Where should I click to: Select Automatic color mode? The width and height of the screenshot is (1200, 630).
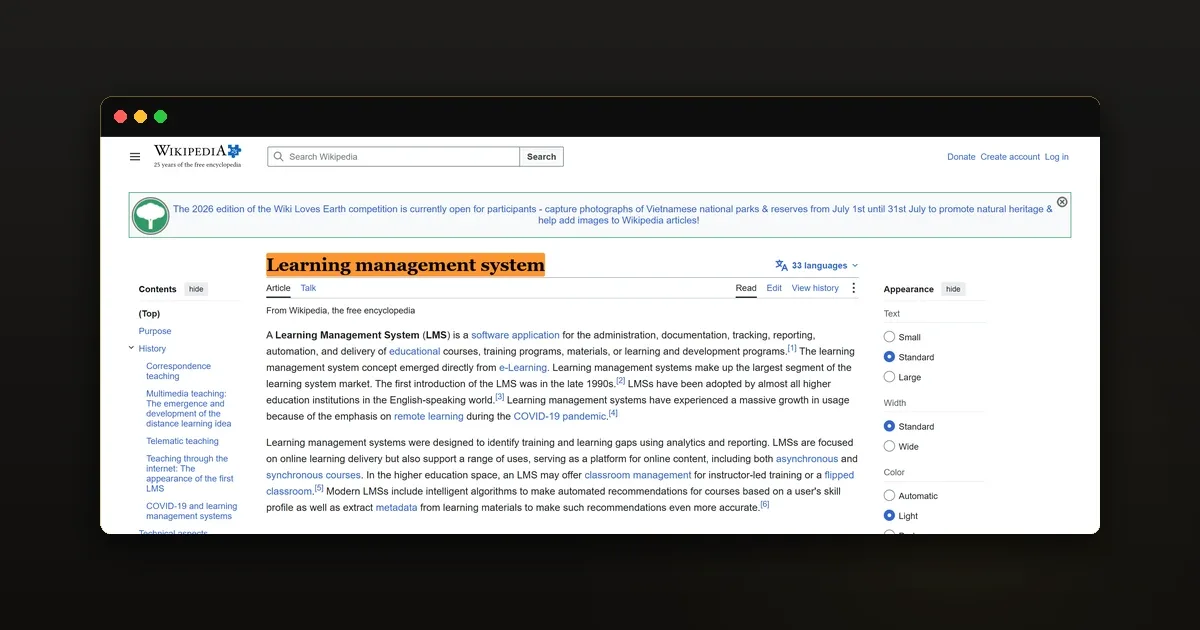(889, 496)
